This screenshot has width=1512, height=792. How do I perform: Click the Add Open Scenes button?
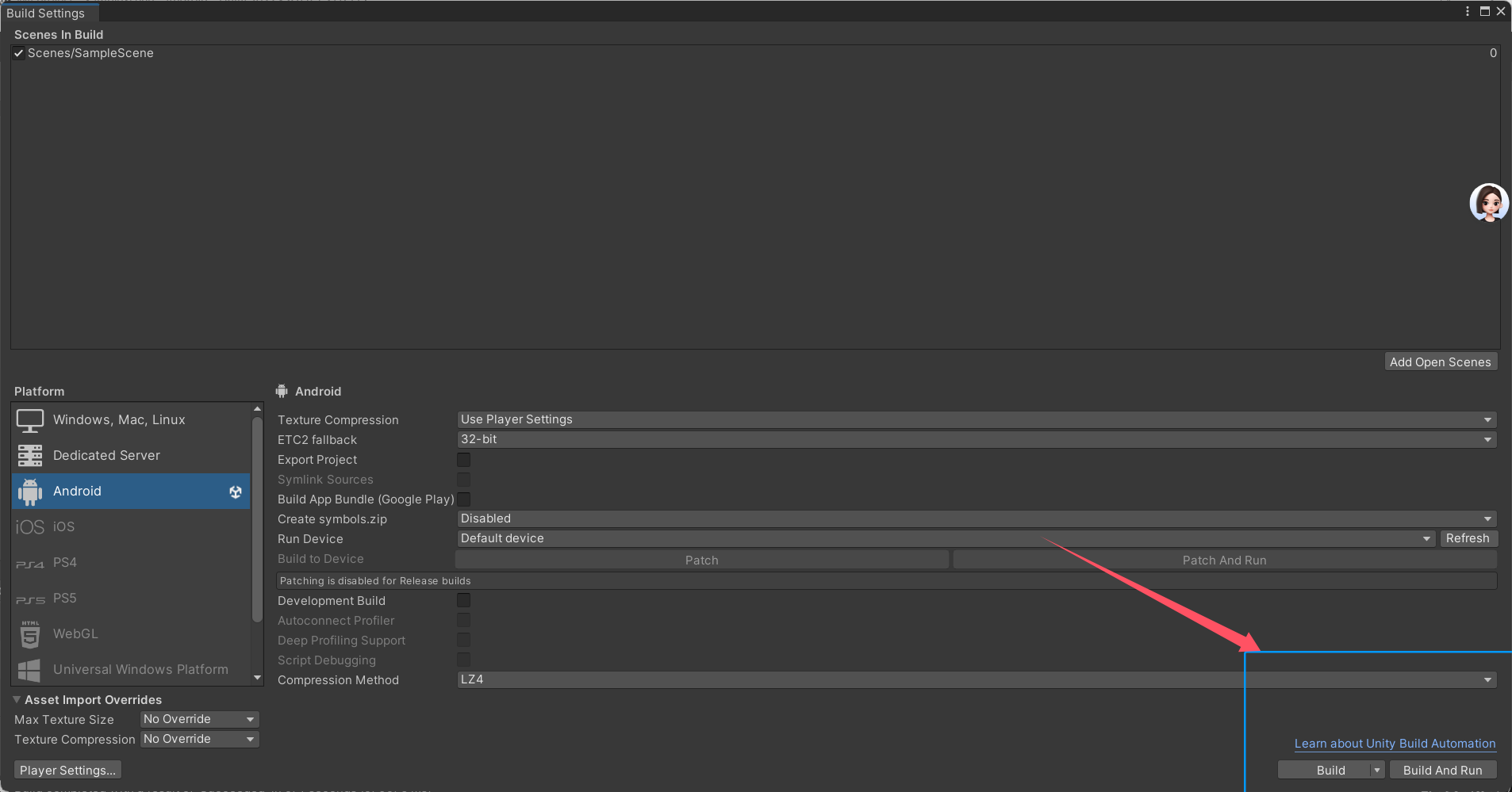[1441, 362]
